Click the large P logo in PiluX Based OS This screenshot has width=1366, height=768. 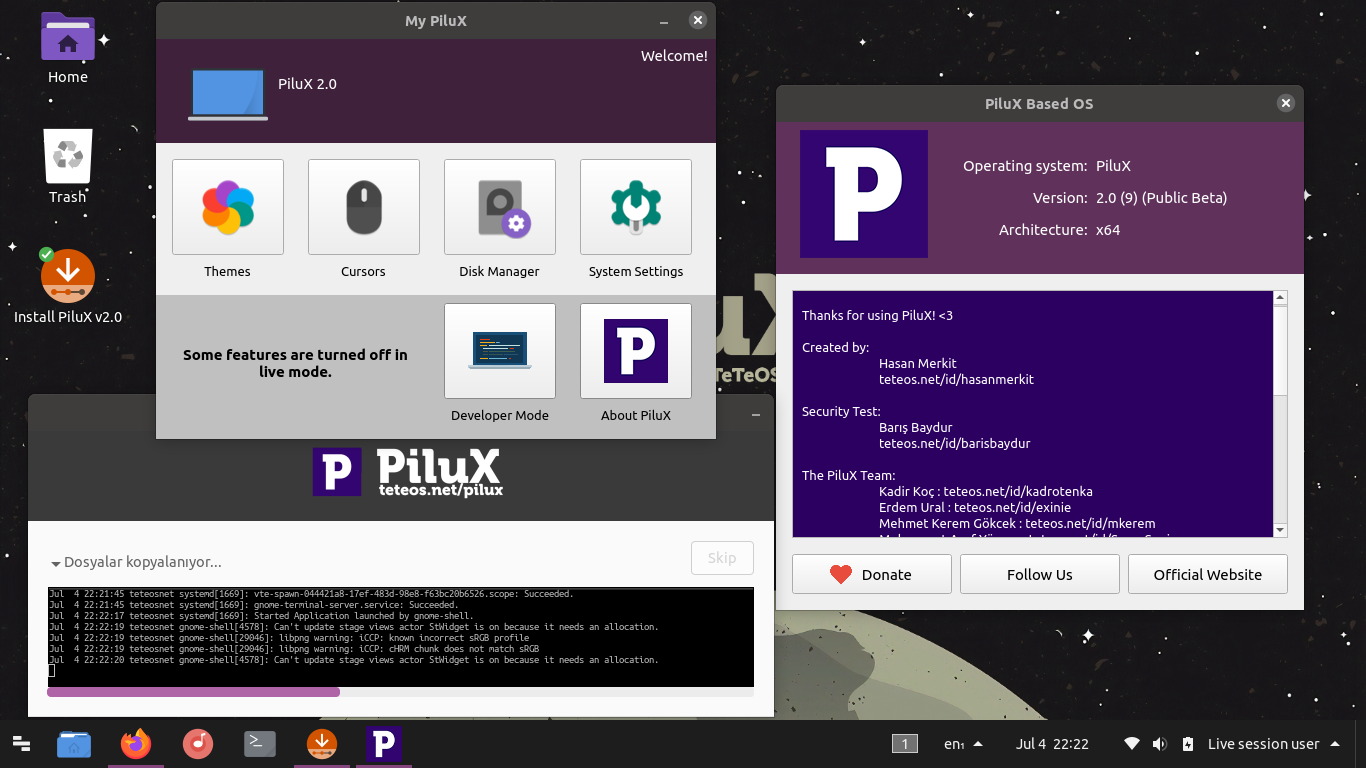[864, 194]
